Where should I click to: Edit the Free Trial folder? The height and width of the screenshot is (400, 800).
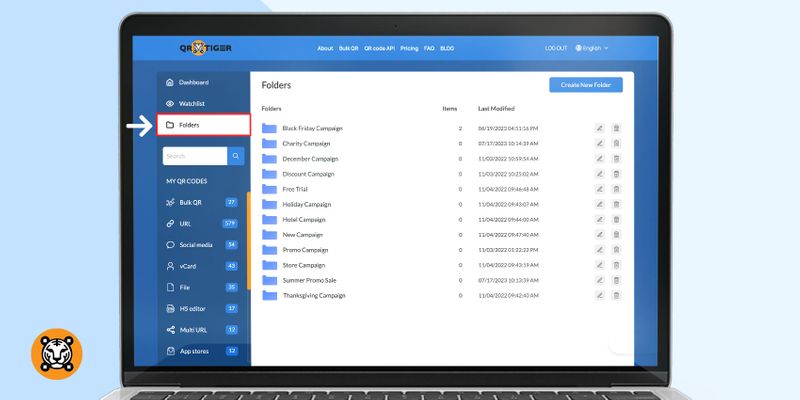tap(599, 189)
